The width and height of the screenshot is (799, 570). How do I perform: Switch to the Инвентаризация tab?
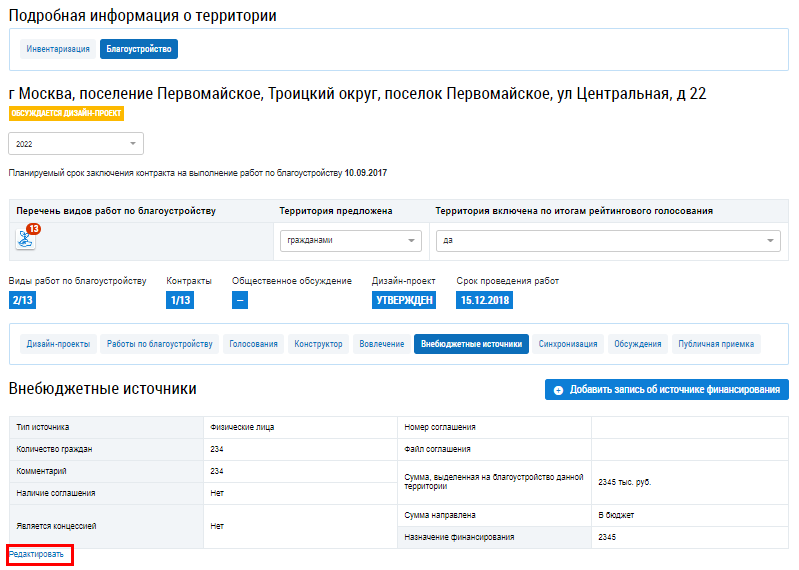click(58, 49)
